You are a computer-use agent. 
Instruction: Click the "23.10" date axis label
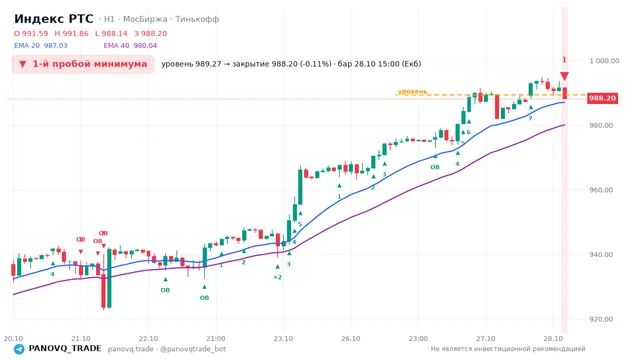(x=283, y=338)
